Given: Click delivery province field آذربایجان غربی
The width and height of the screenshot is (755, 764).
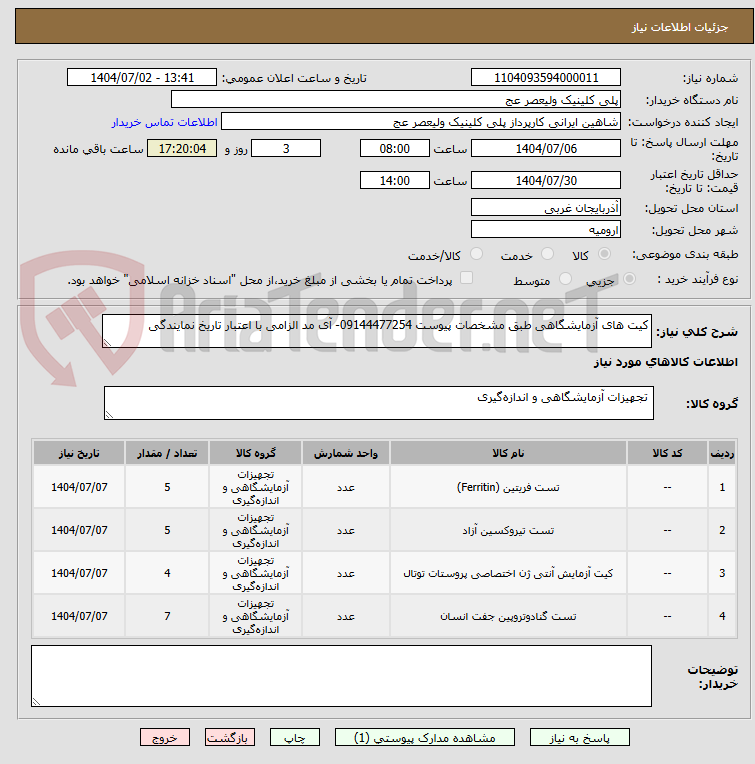Looking at the screenshot, I should (x=546, y=208).
